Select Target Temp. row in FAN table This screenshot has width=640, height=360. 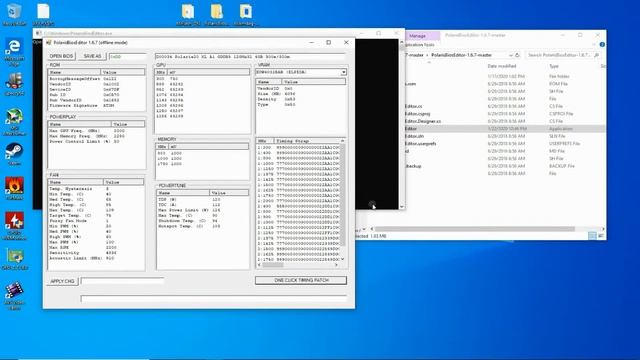(96, 215)
